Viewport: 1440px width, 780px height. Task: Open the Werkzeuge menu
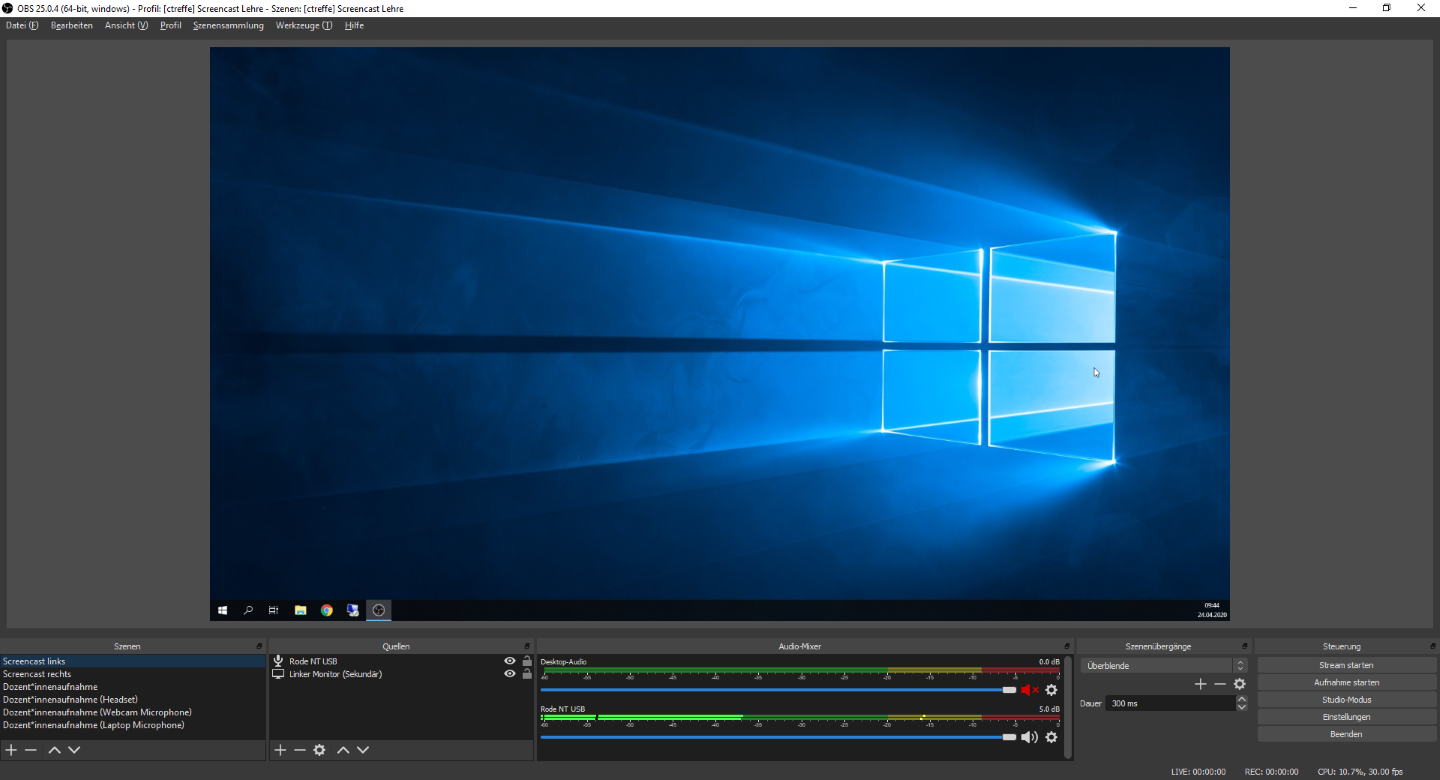coord(304,26)
